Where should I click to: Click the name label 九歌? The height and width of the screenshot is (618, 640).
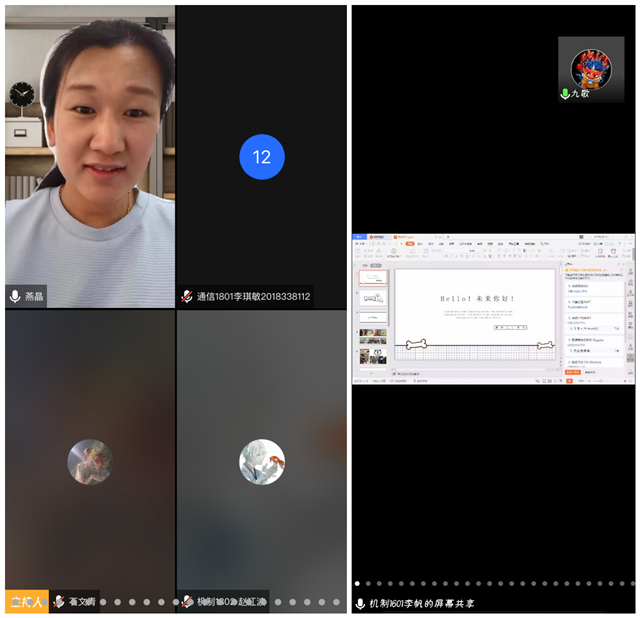click(580, 93)
